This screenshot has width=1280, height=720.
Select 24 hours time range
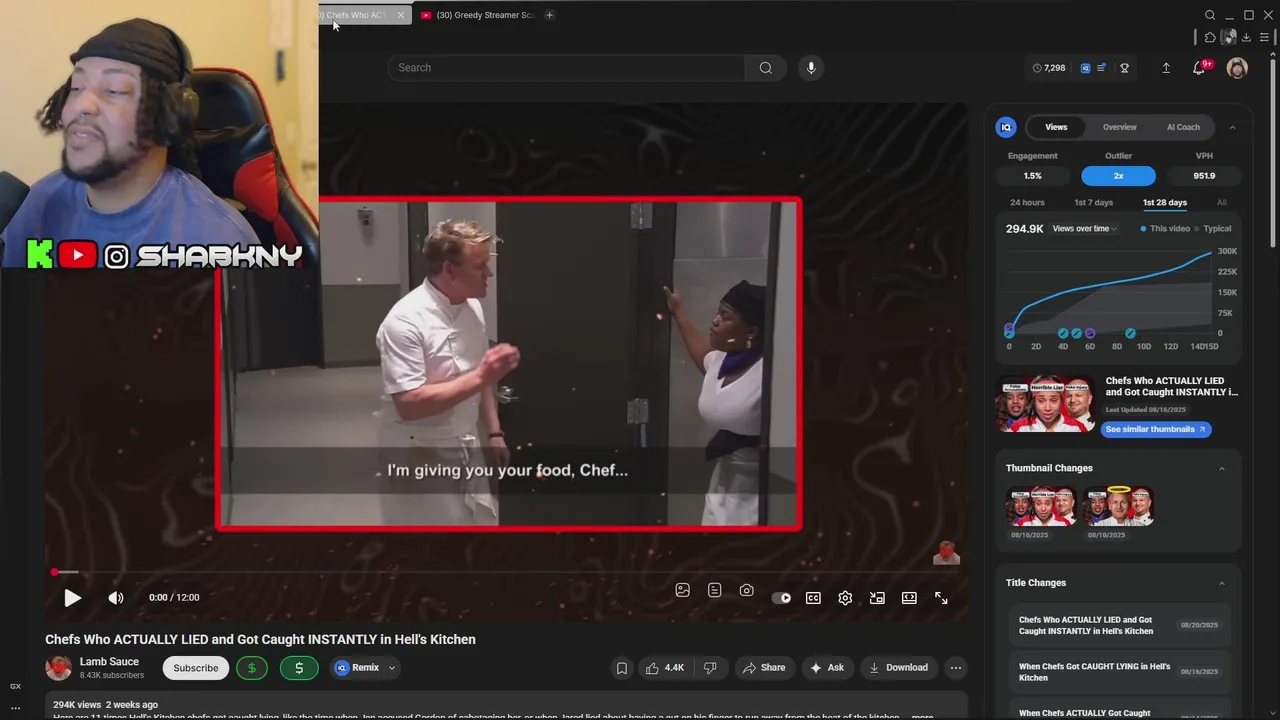click(x=1027, y=203)
